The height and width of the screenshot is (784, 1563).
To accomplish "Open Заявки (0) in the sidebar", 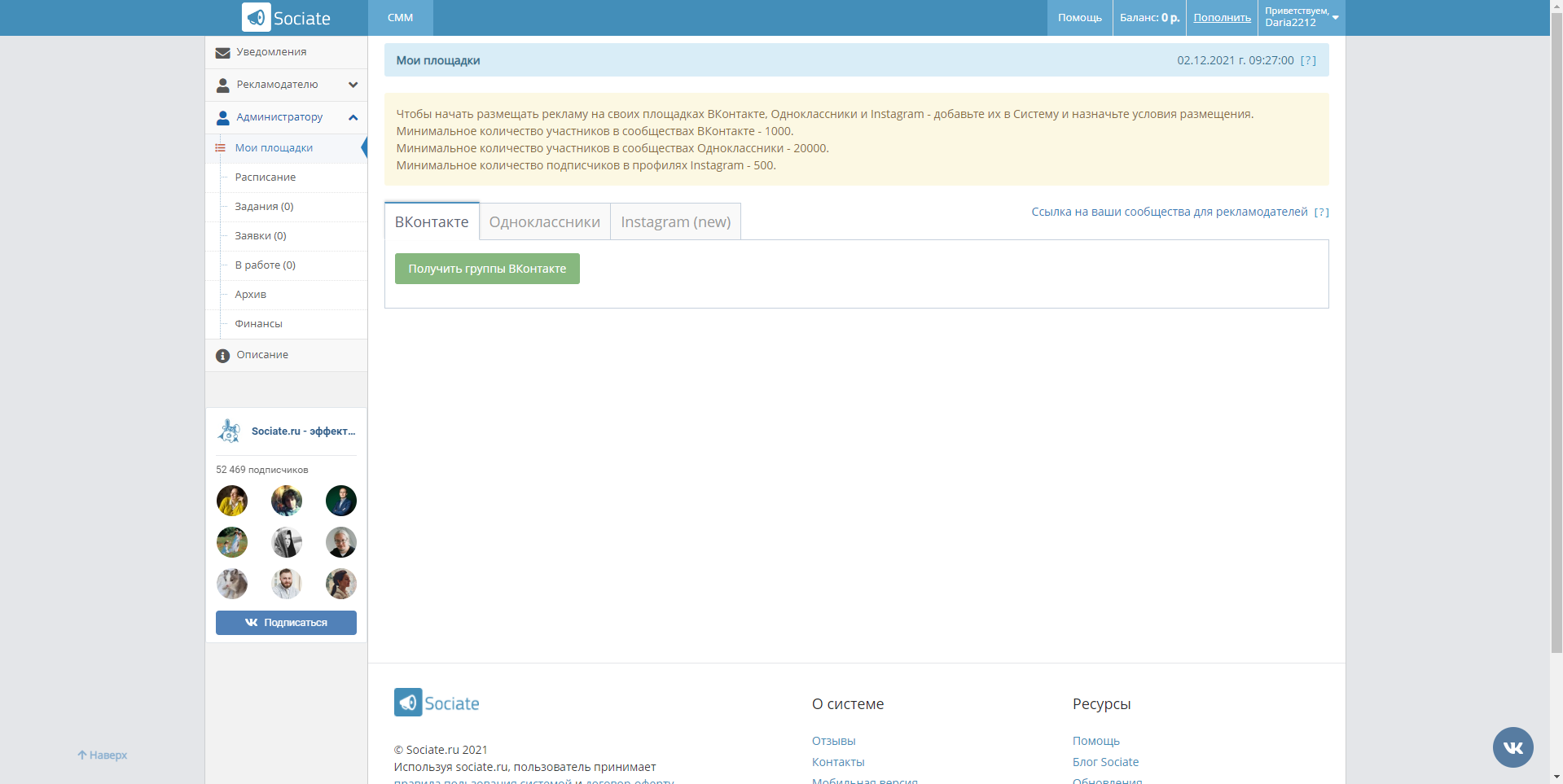I will [x=261, y=236].
